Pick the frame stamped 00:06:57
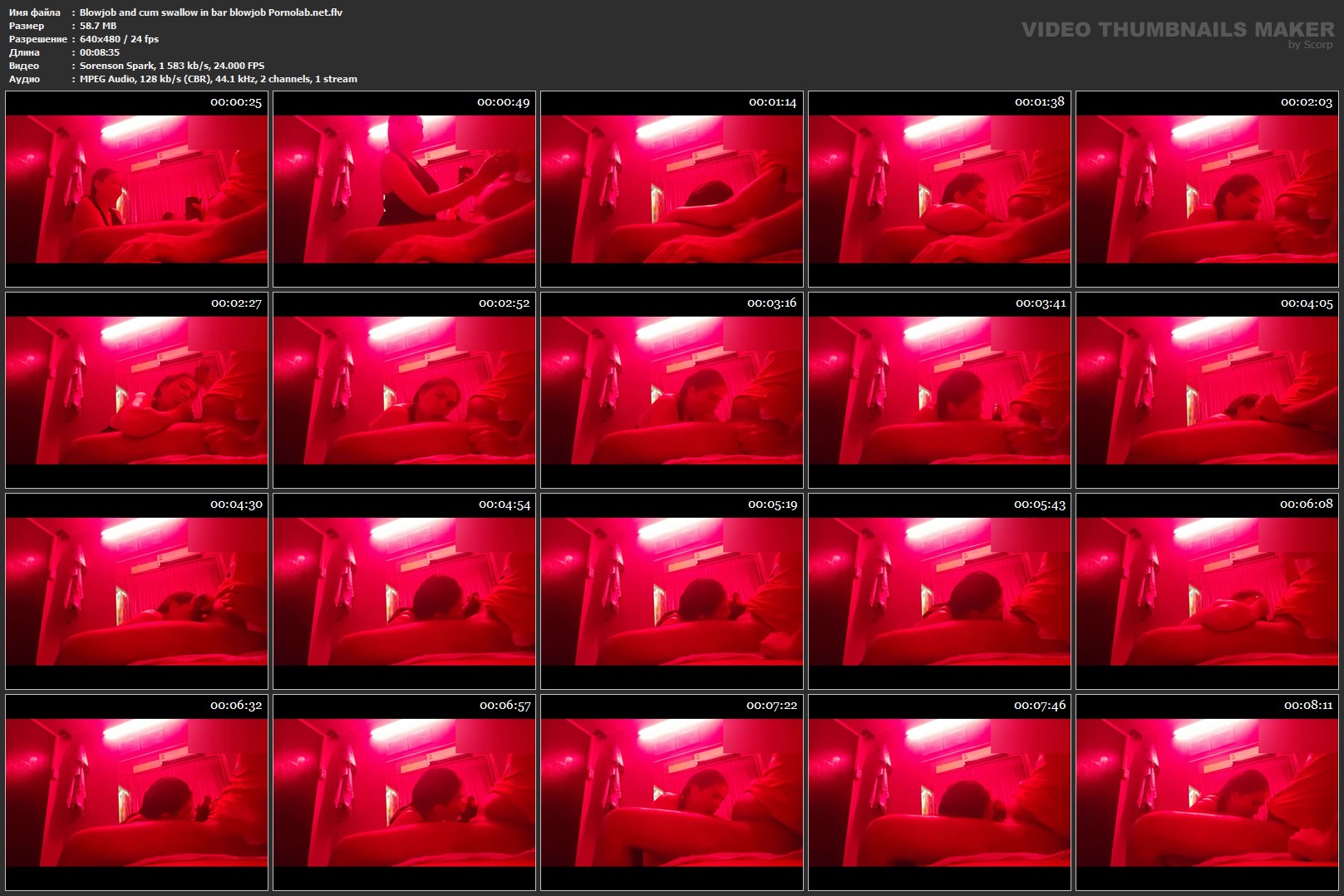The height and width of the screenshot is (896, 1344). coord(404,793)
